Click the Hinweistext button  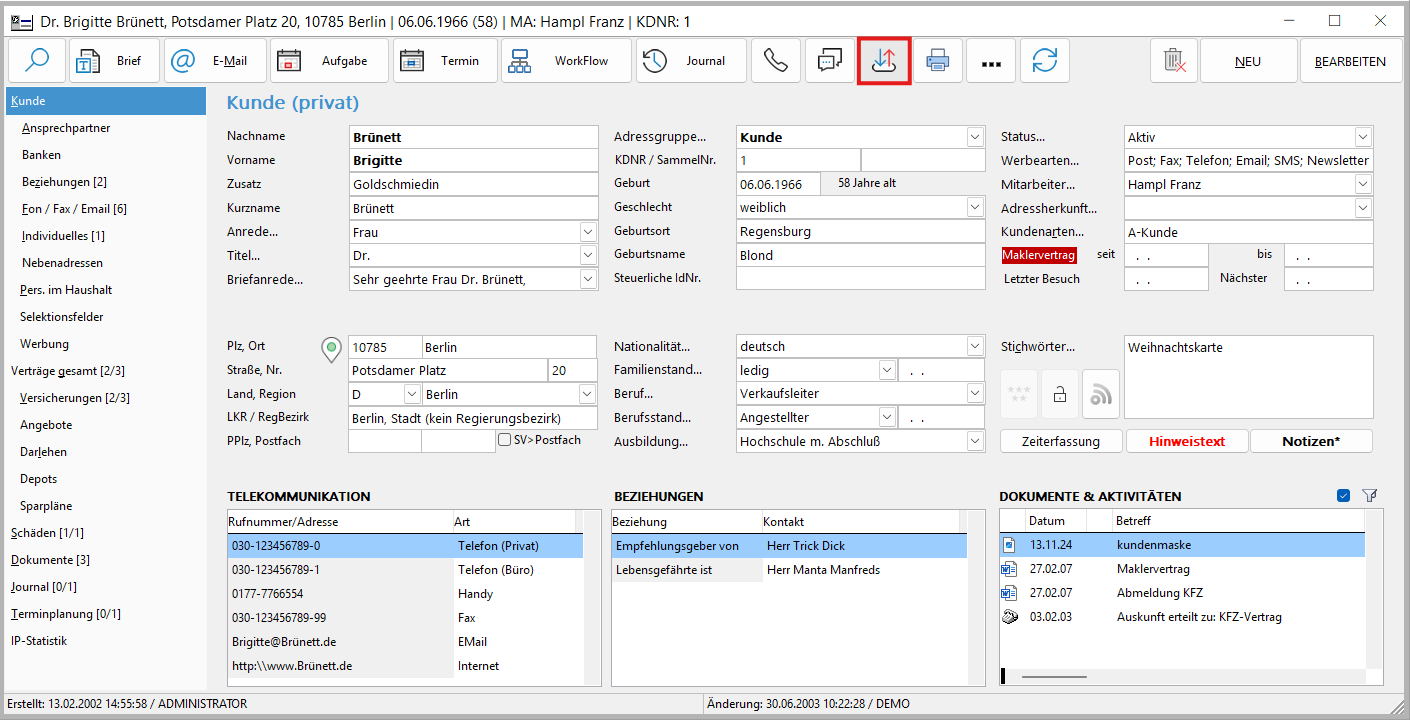pyautogui.click(x=1186, y=441)
